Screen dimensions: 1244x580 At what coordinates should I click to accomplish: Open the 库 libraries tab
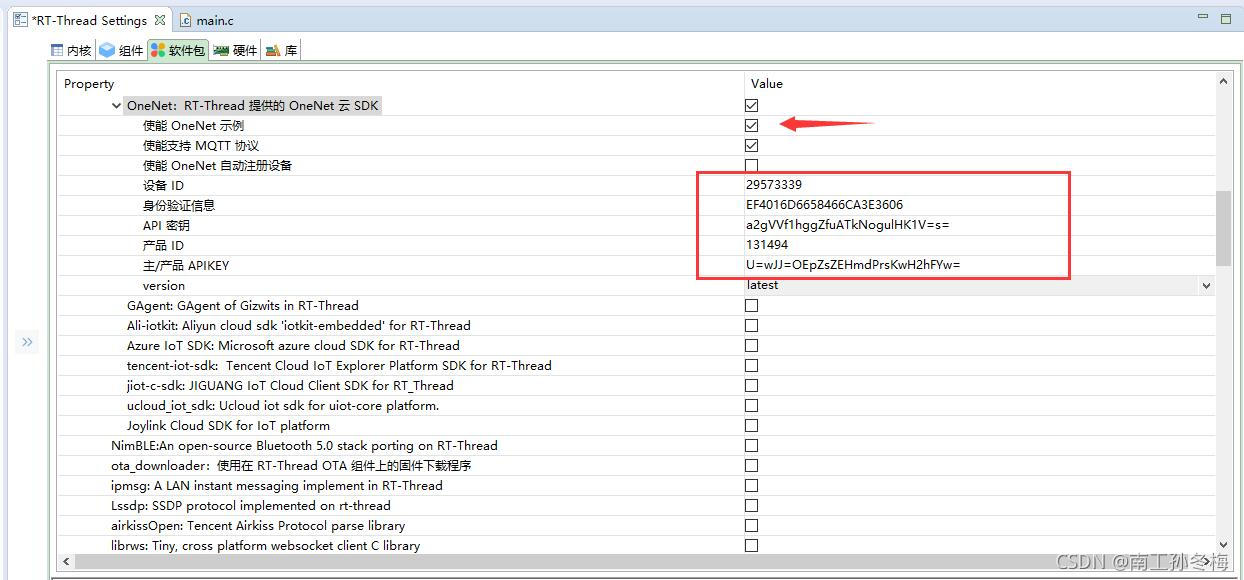[281, 50]
